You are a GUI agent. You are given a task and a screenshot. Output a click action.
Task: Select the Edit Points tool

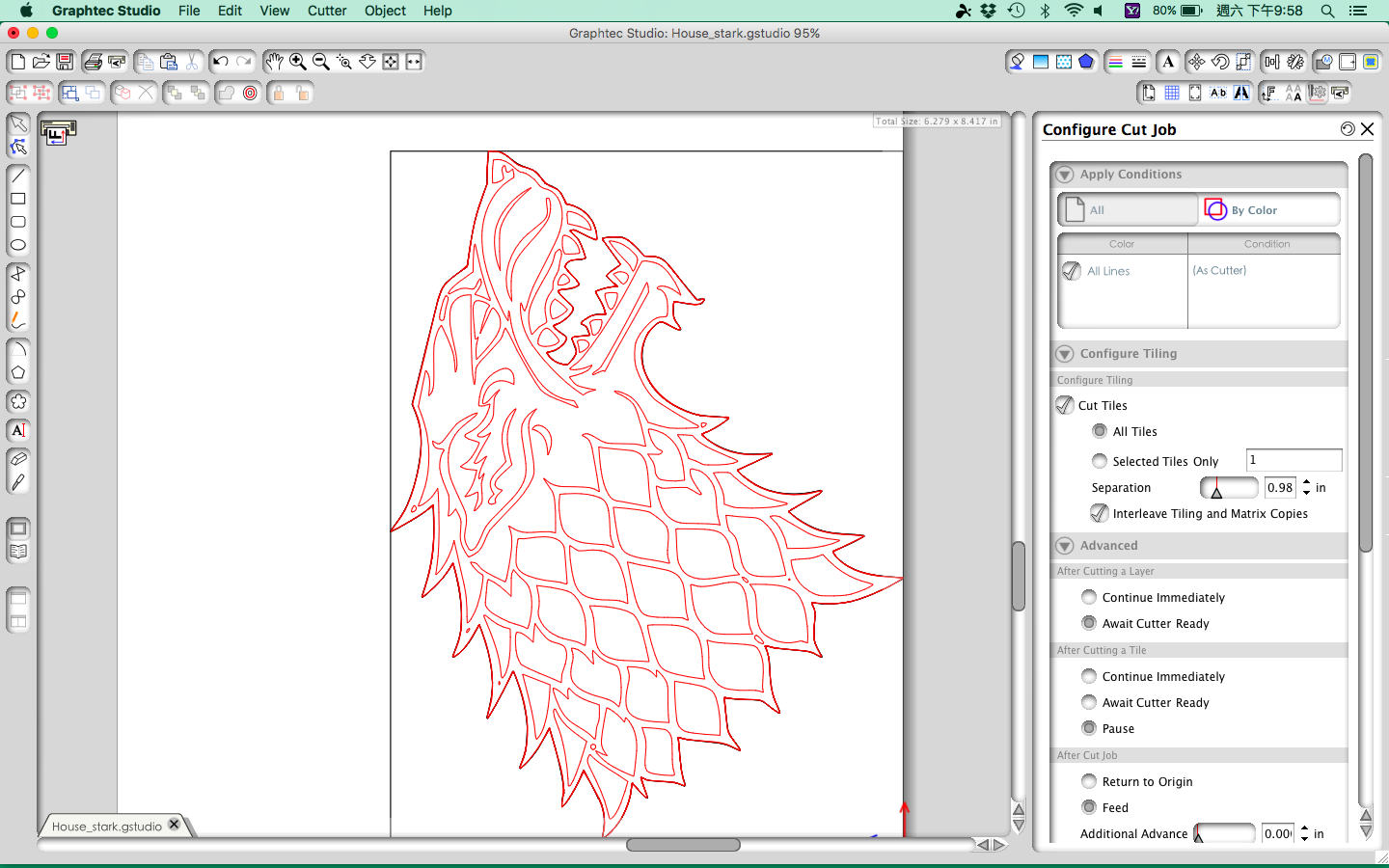point(18,148)
